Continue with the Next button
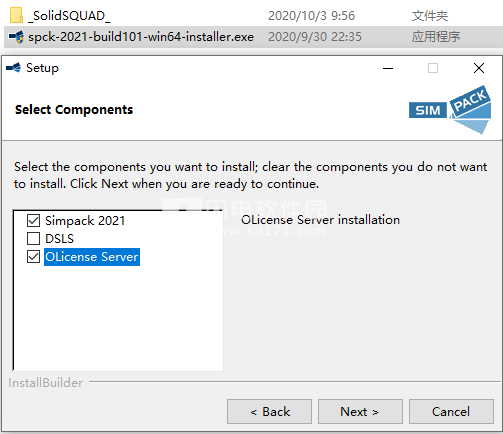This screenshot has width=503, height=434. 360,412
